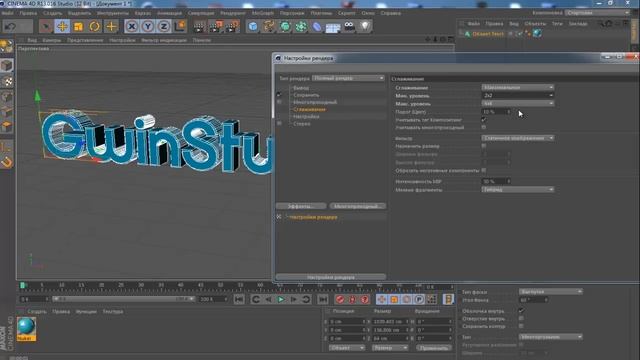
Task: Add a Light object icon
Action: coord(365,27)
